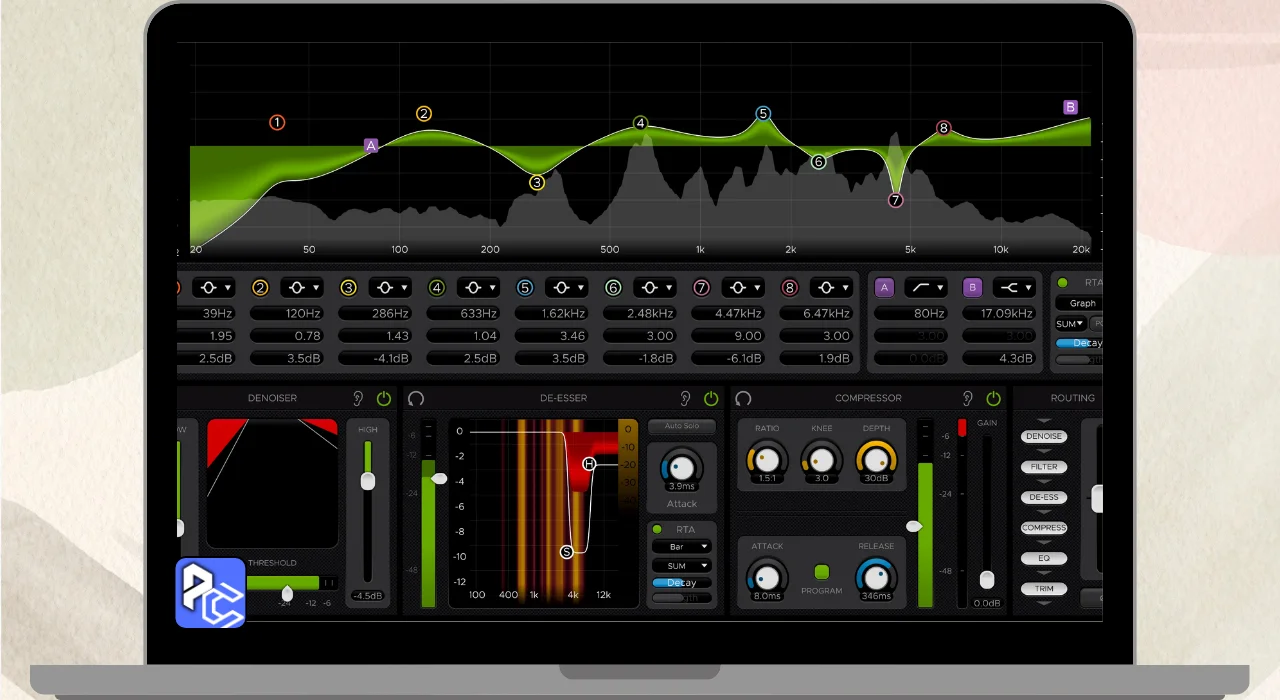The image size is (1280, 700).
Task: Click the DE-ESS routing button
Action: tap(1044, 497)
